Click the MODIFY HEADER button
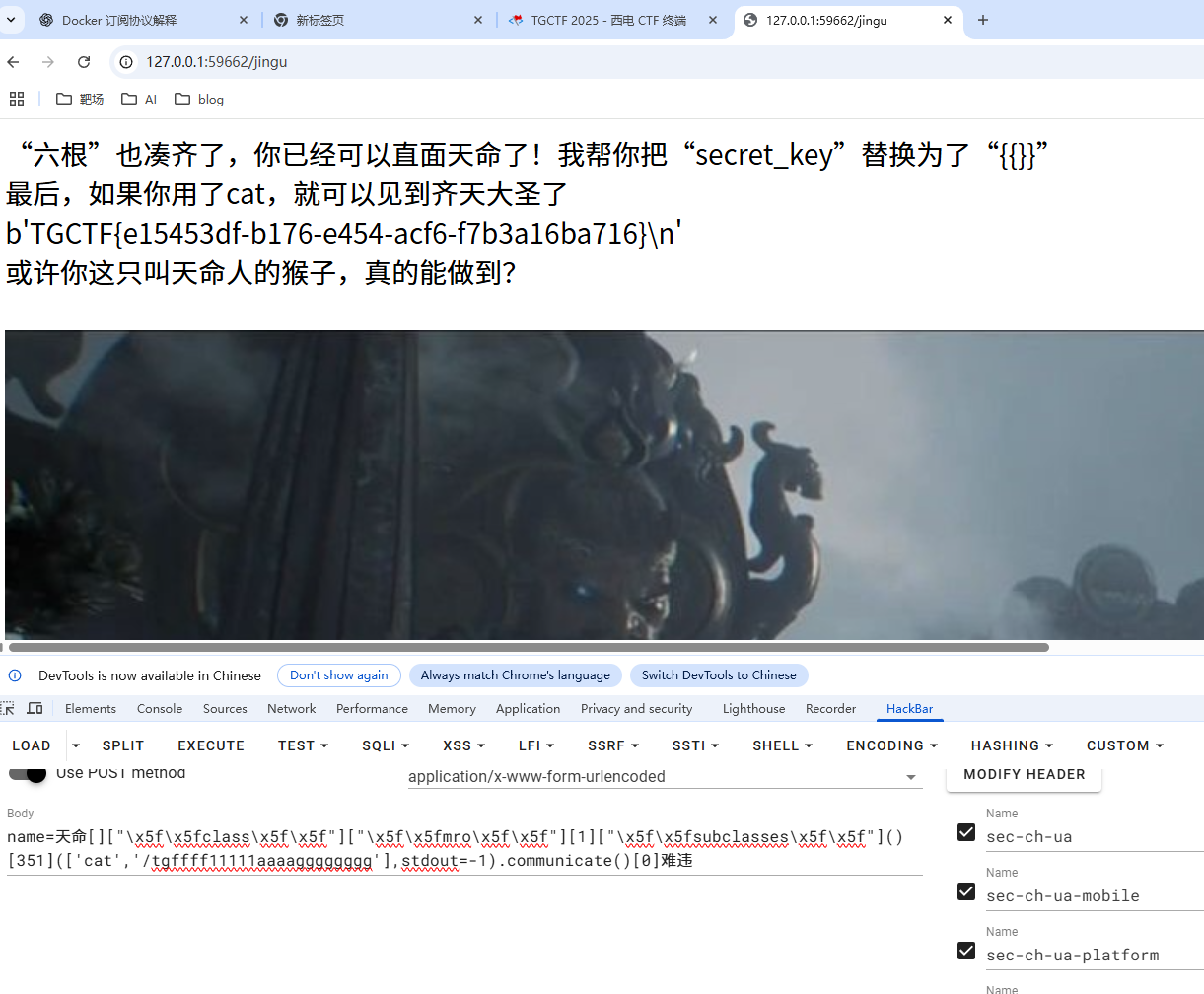The width and height of the screenshot is (1204, 994). [1025, 775]
